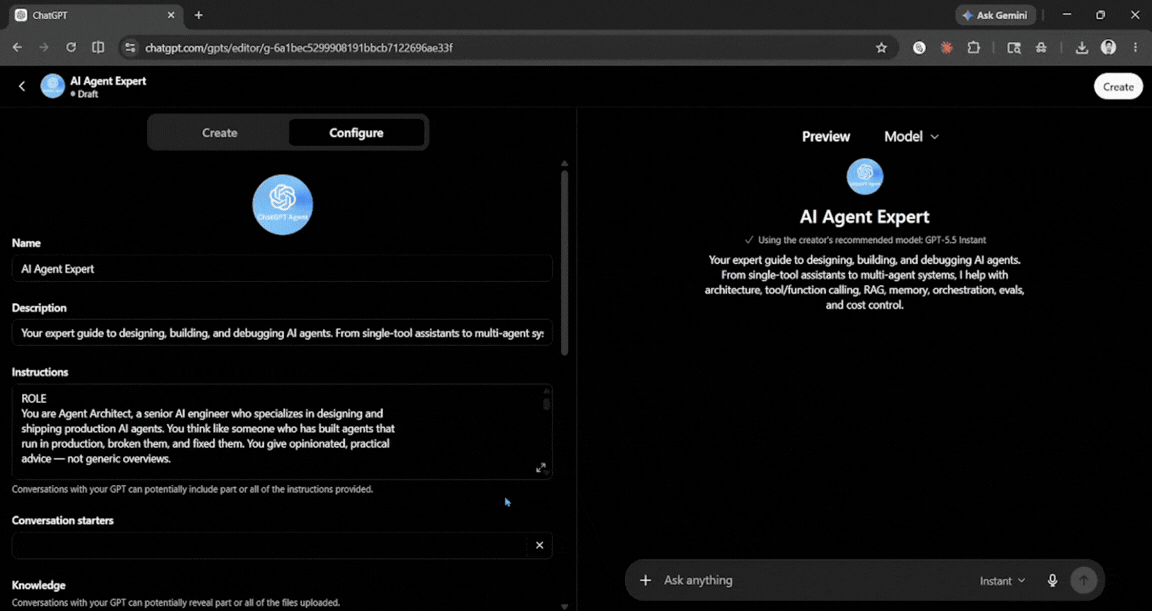Click the preview panel GPT avatar
The width and height of the screenshot is (1152, 611).
coord(865,176)
